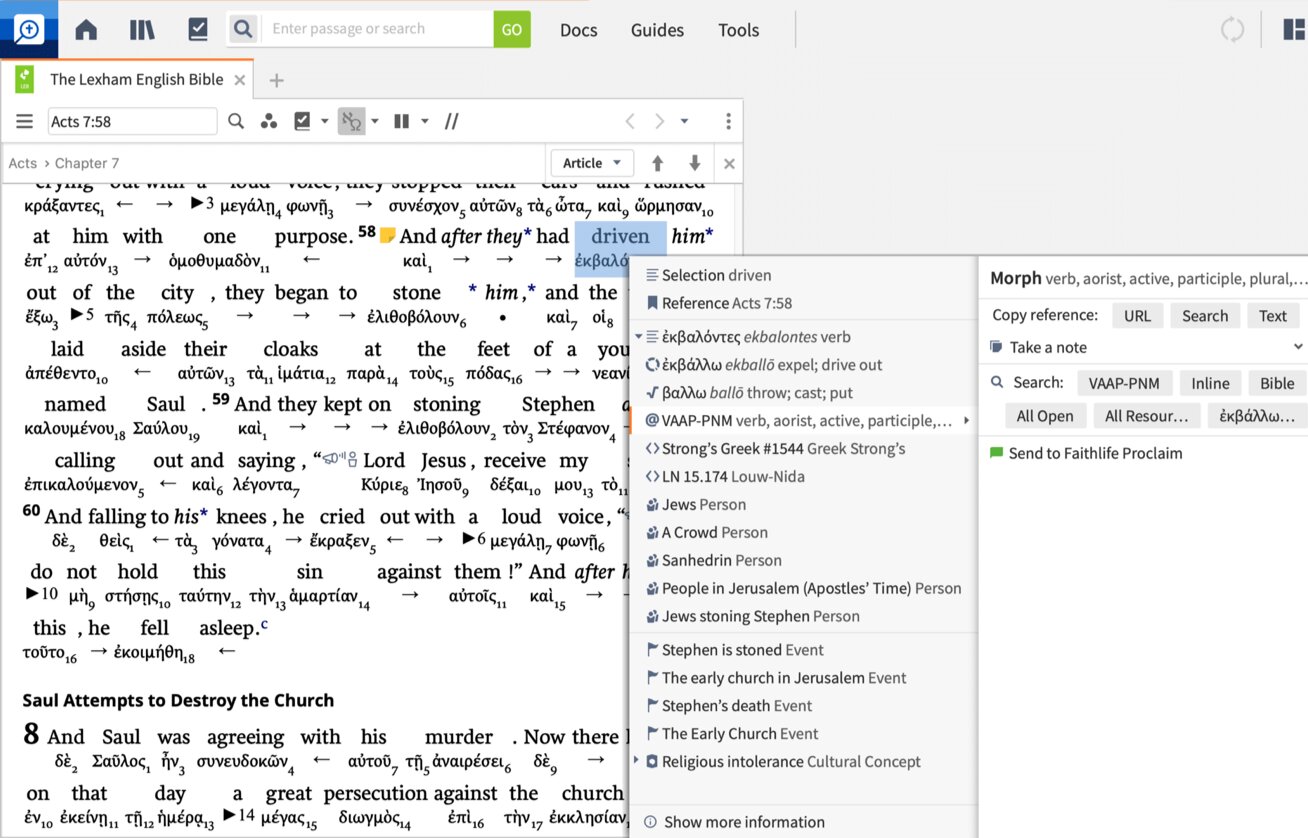Click the Chapter 7 breadcrumb
Viewport: 1308px width, 838px height.
click(87, 163)
